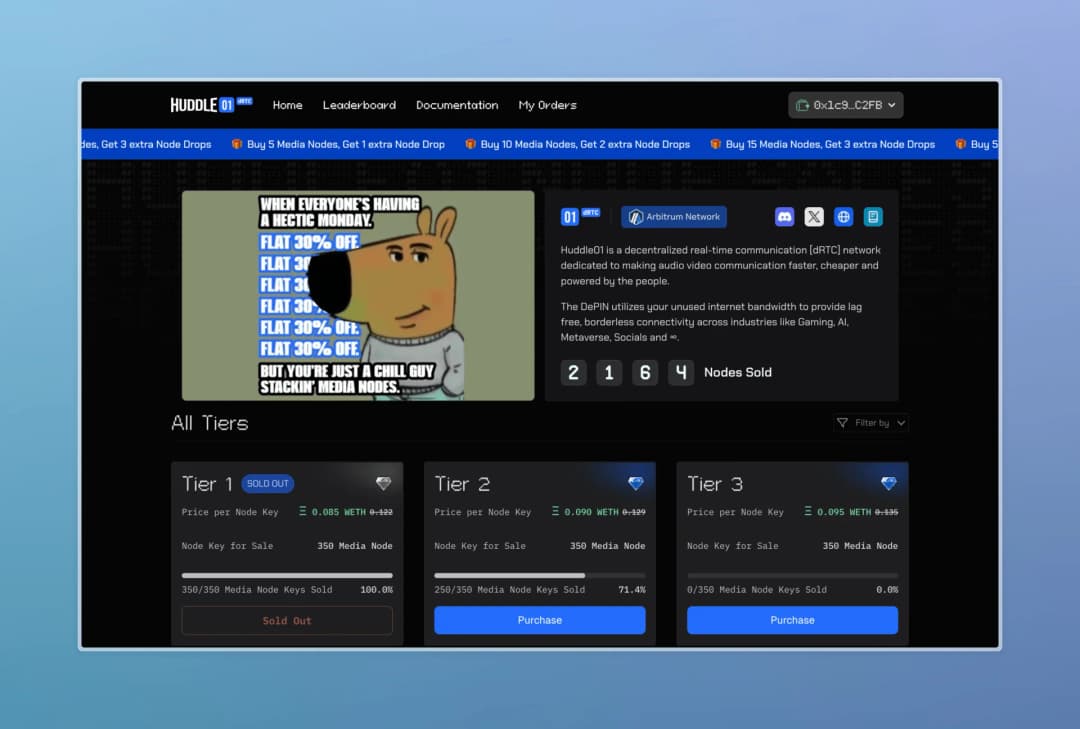Click the Tier 2 sales progress bar

pyautogui.click(x=539, y=575)
